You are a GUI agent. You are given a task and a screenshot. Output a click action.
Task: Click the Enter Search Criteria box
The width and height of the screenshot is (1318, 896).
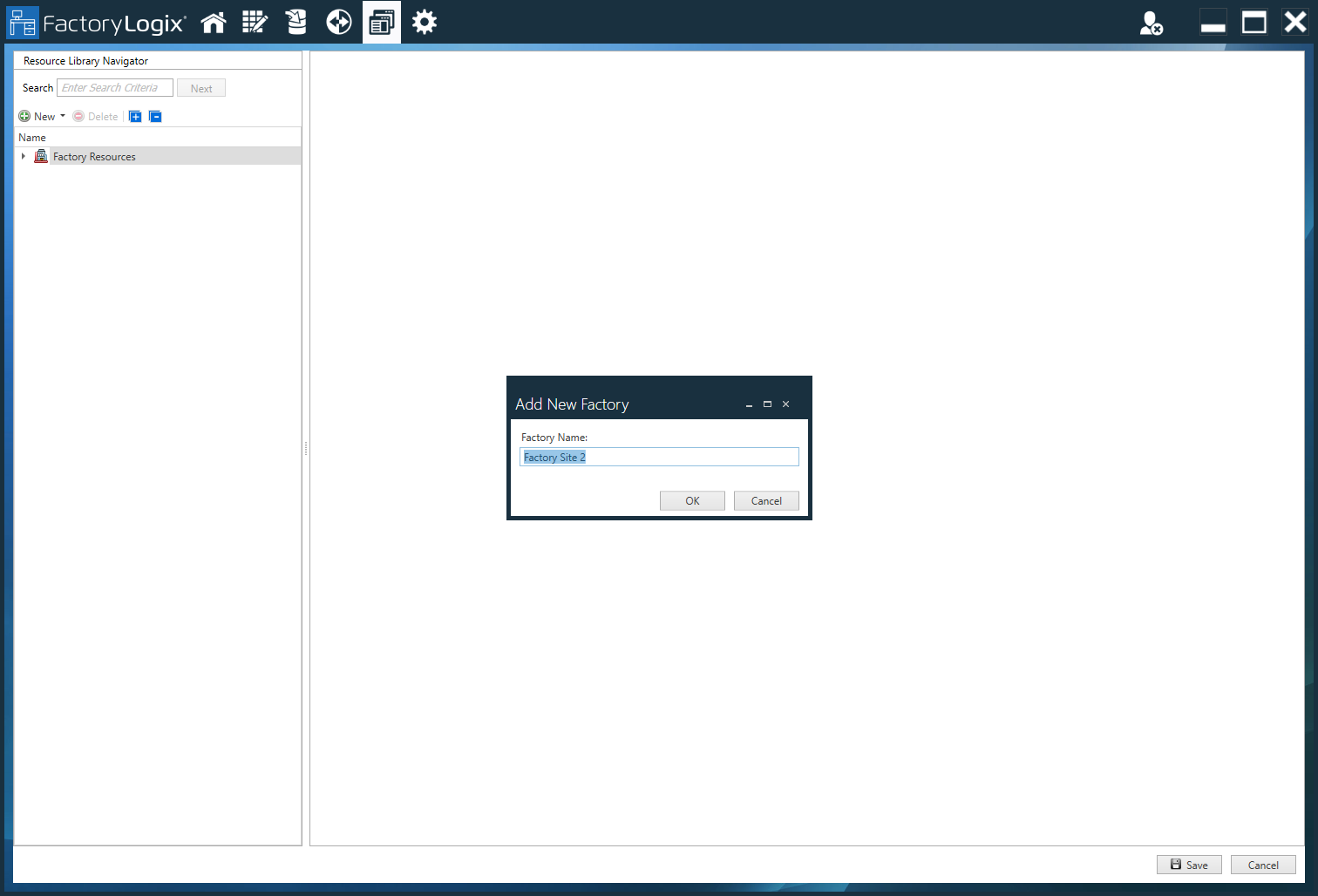(114, 87)
